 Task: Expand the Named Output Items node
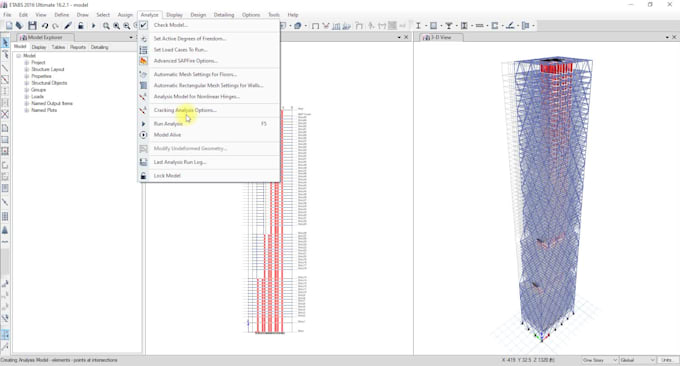(26, 104)
